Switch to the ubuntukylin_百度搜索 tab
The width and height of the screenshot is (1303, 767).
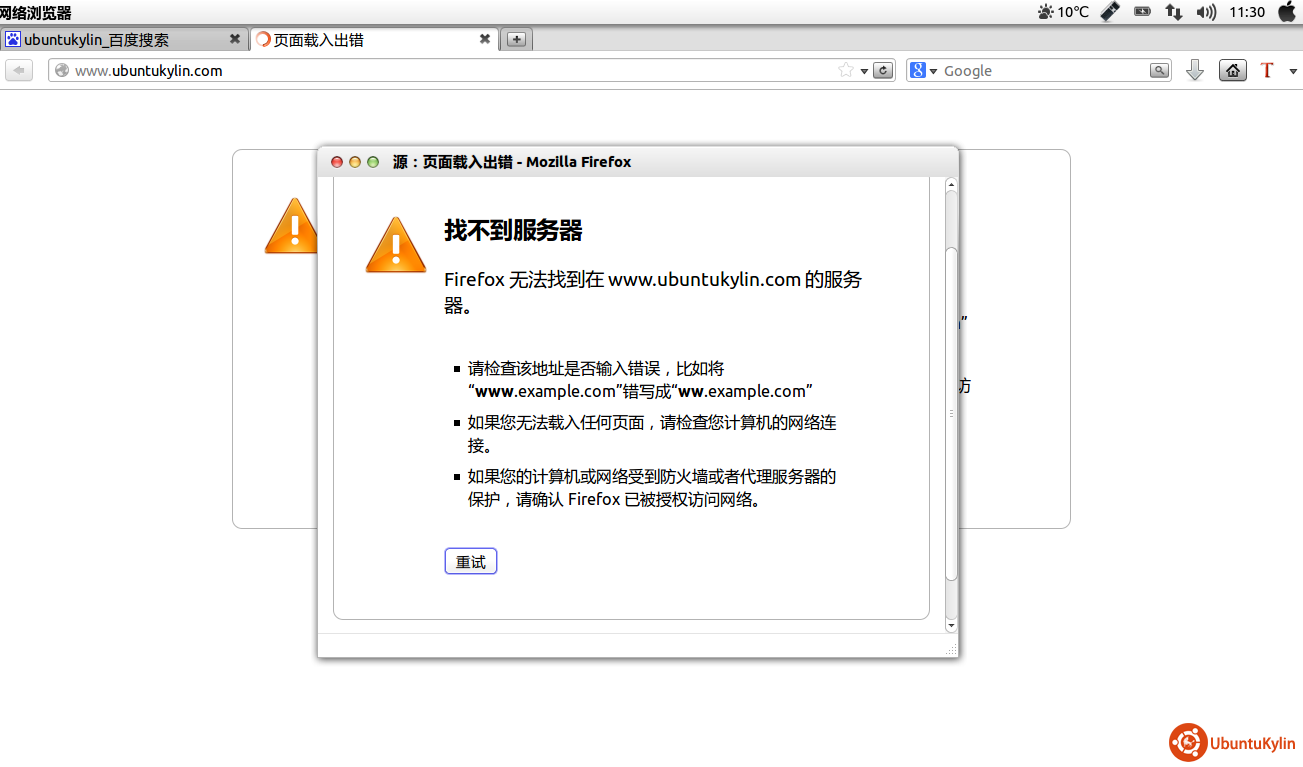pos(110,40)
